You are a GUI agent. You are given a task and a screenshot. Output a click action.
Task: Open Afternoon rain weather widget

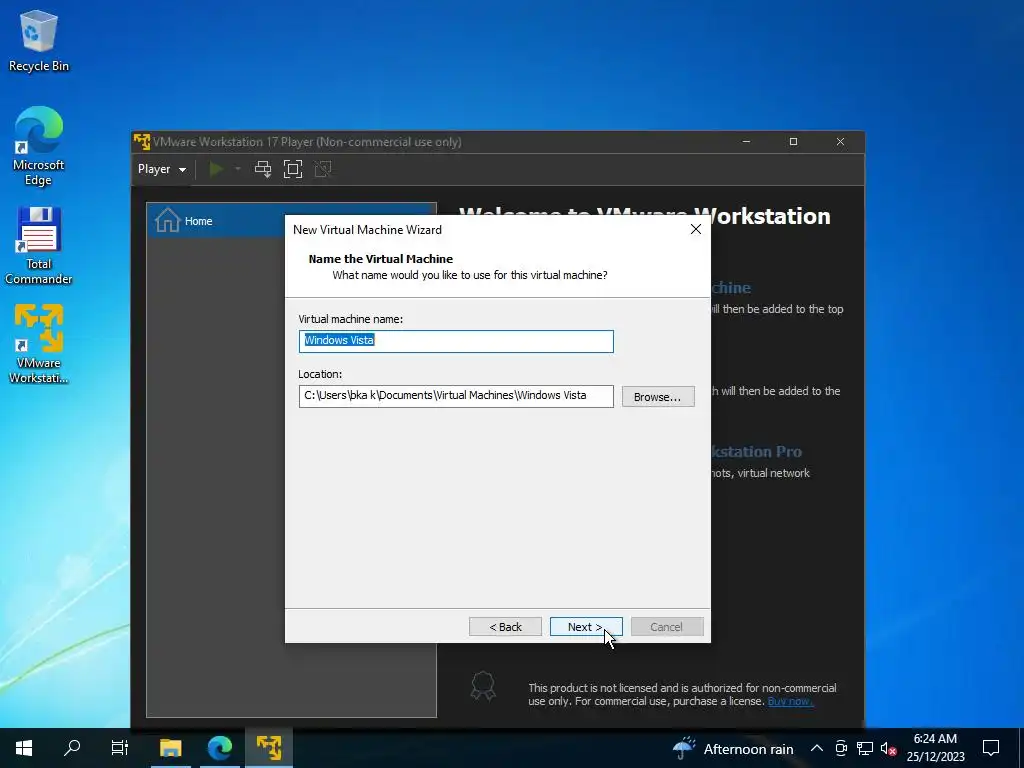732,748
